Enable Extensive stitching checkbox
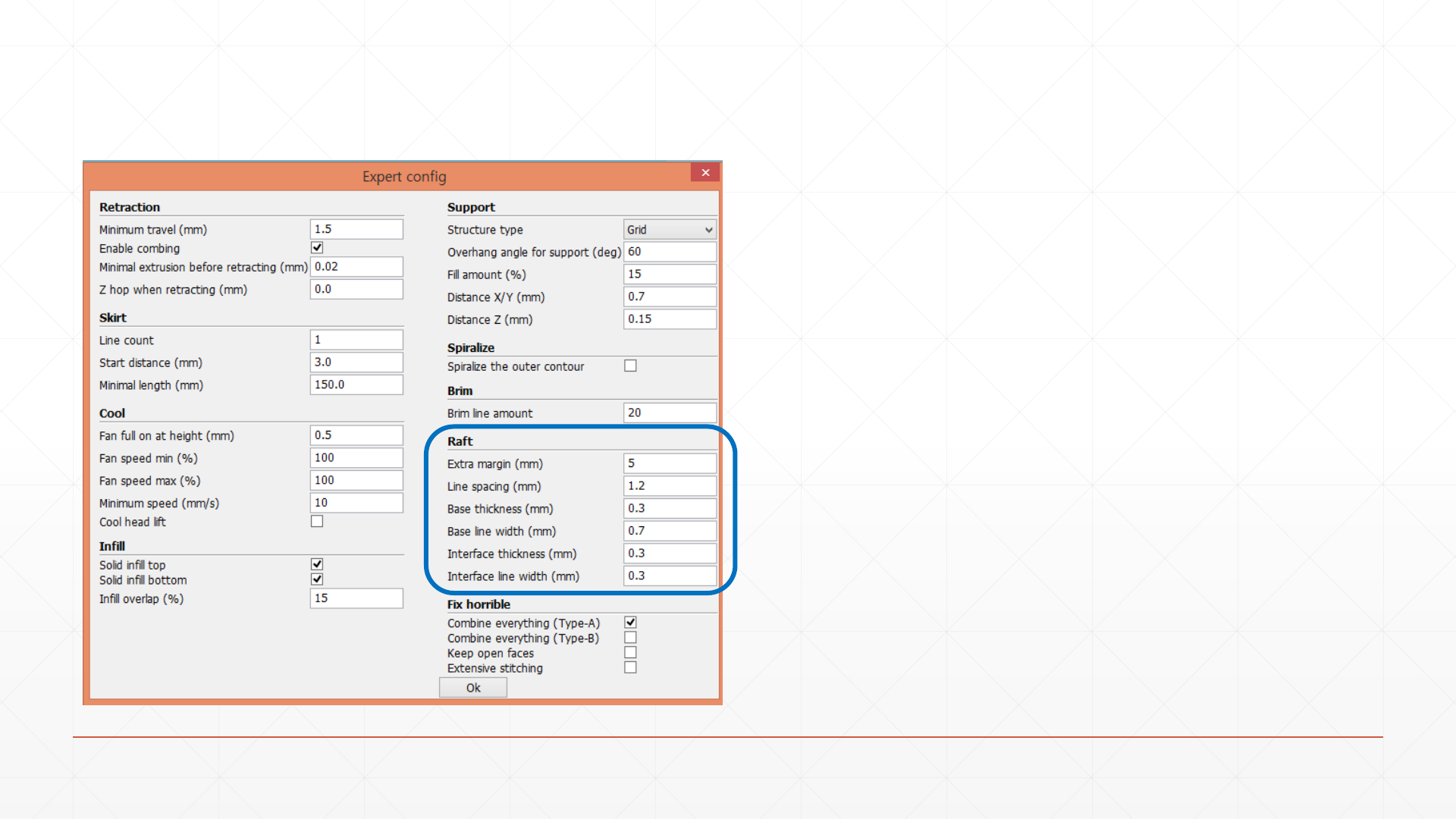 (630, 668)
